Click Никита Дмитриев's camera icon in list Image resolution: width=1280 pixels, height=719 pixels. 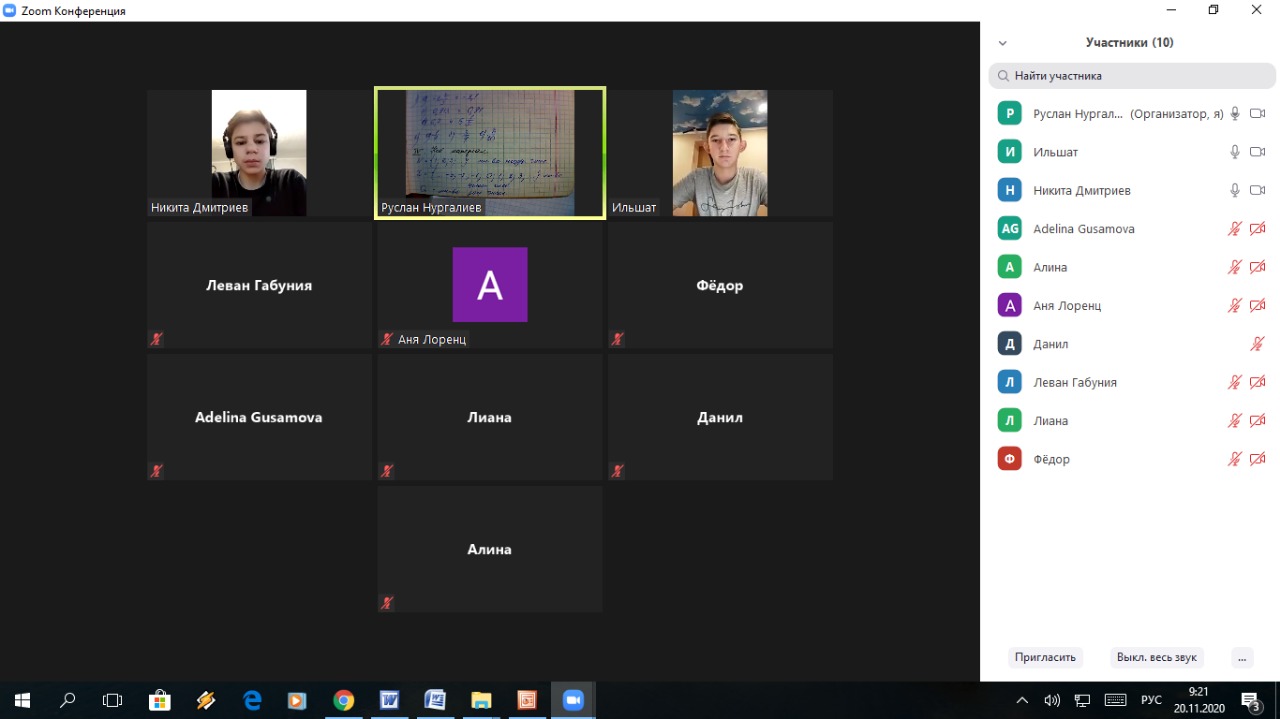point(1258,190)
